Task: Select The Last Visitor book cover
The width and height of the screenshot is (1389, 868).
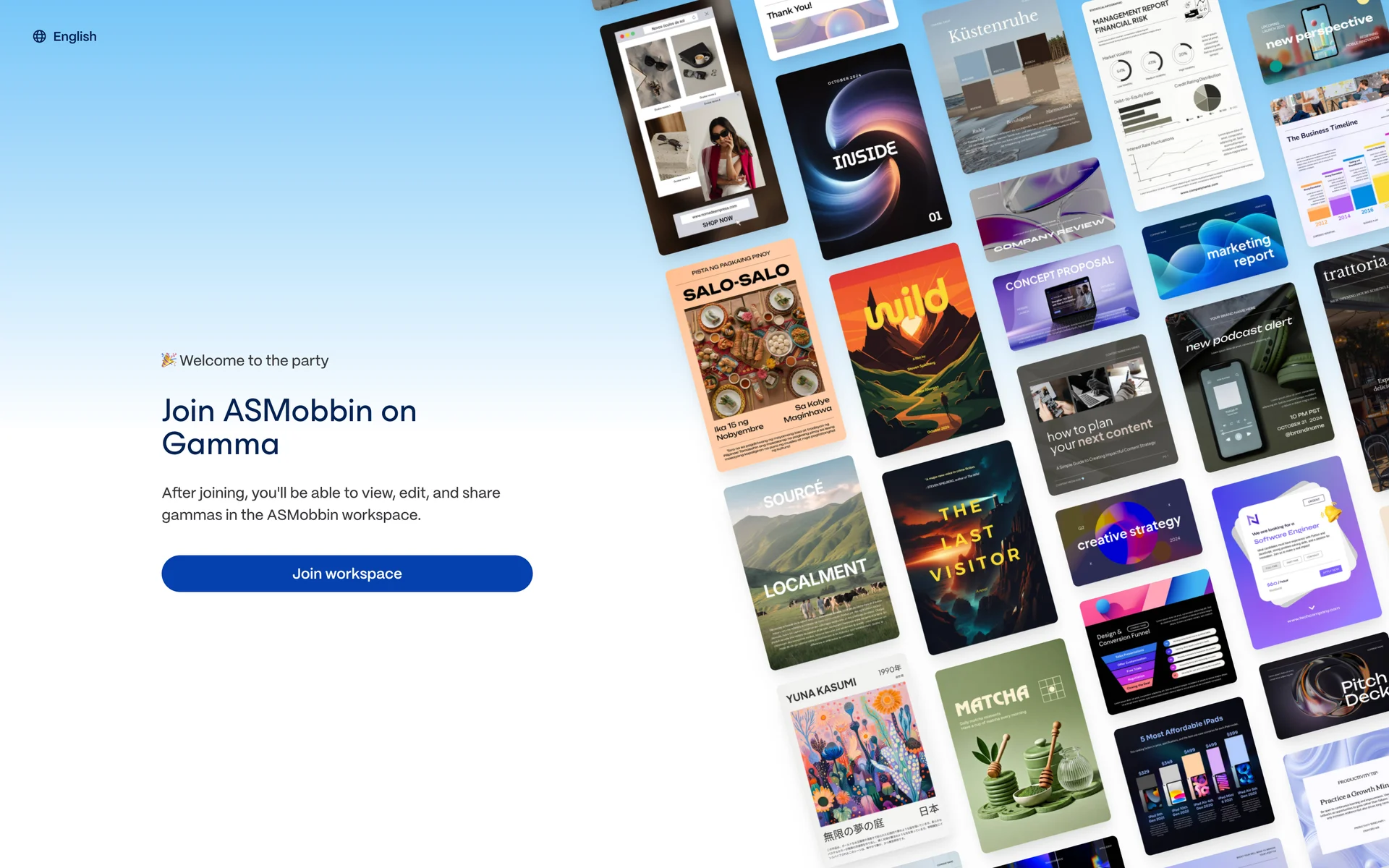Action: [969, 548]
